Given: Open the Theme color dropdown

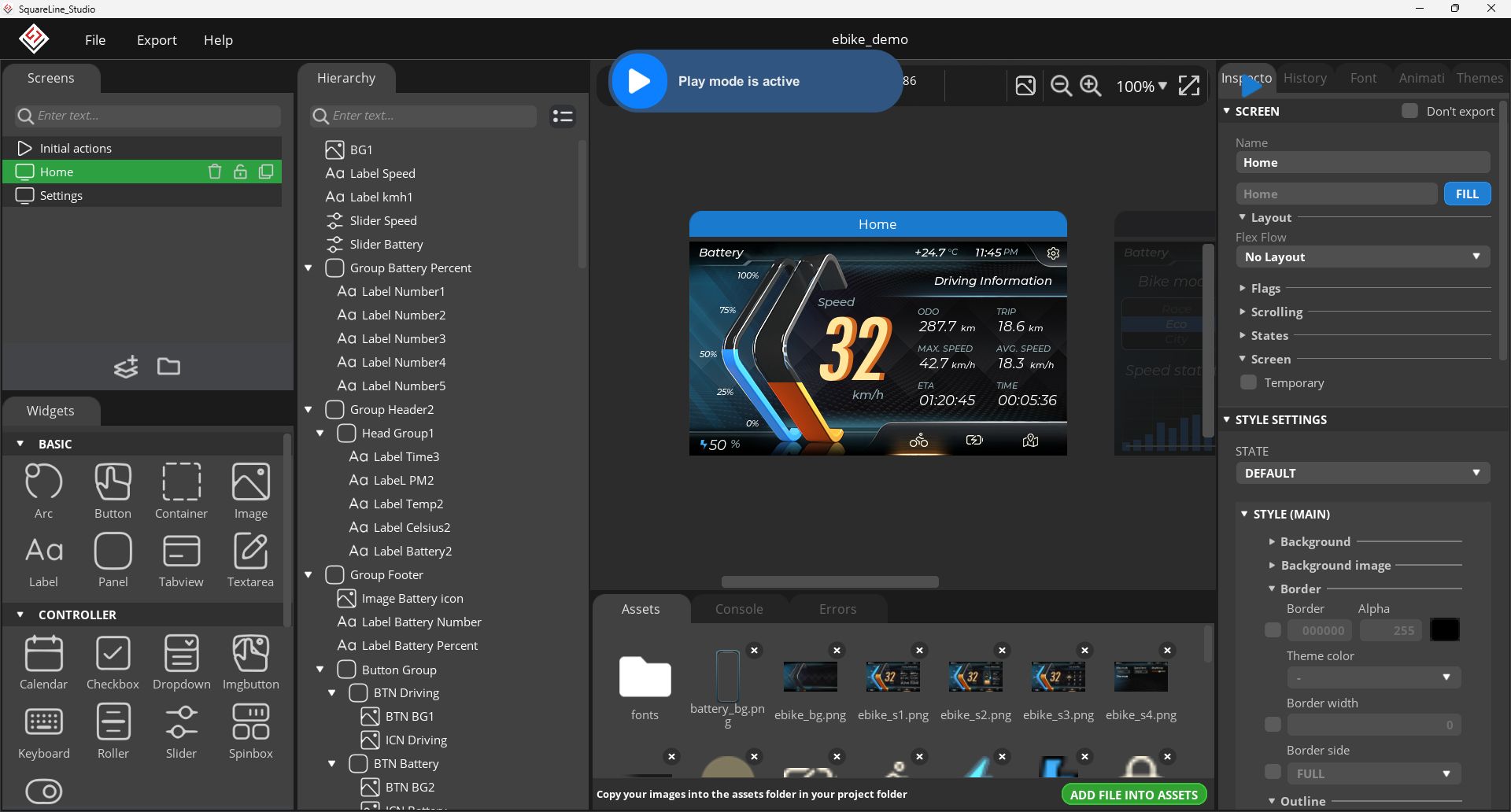Looking at the screenshot, I should coord(1374,677).
